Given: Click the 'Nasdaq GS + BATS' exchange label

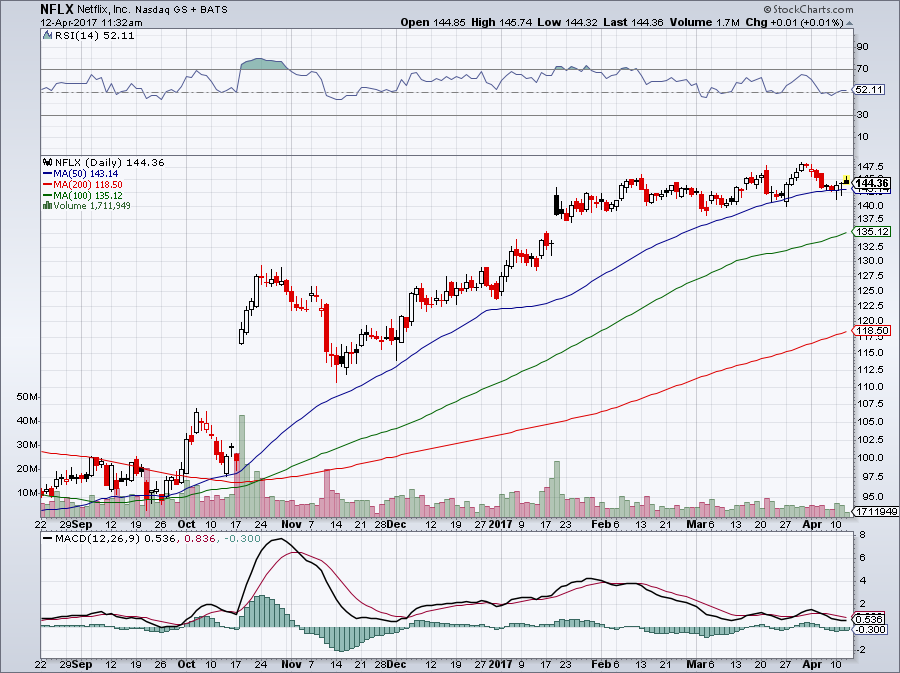Looking at the screenshot, I should coord(181,10).
